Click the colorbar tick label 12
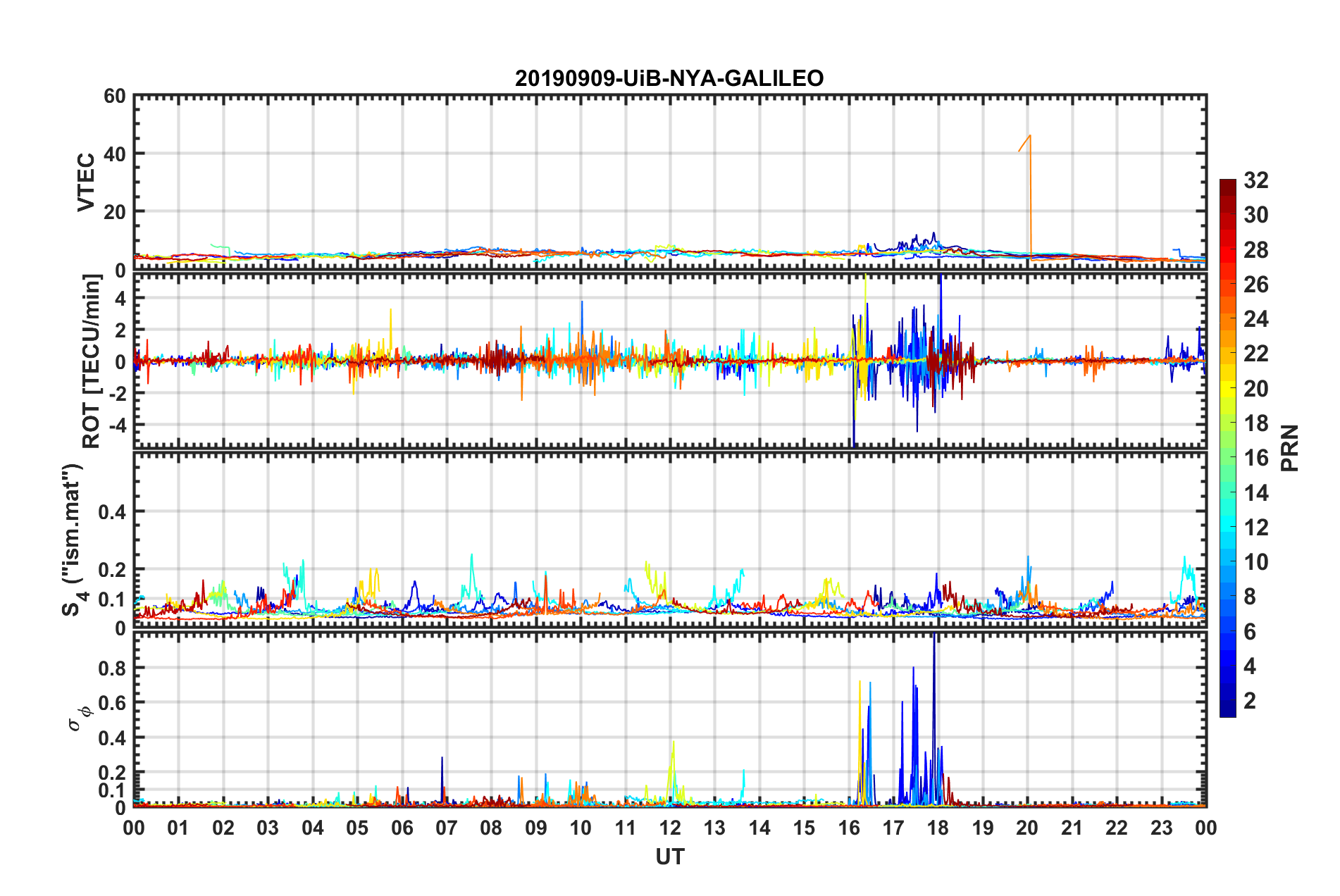Screen dimensions: 1340x896 click(1255, 528)
